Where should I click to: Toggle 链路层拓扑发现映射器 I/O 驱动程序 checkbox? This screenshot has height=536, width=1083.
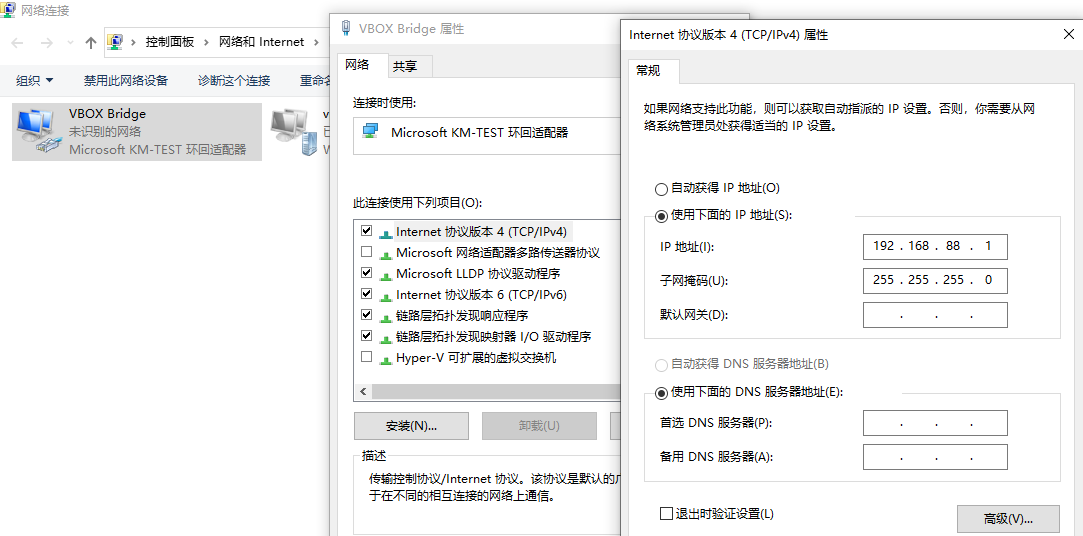point(366,336)
